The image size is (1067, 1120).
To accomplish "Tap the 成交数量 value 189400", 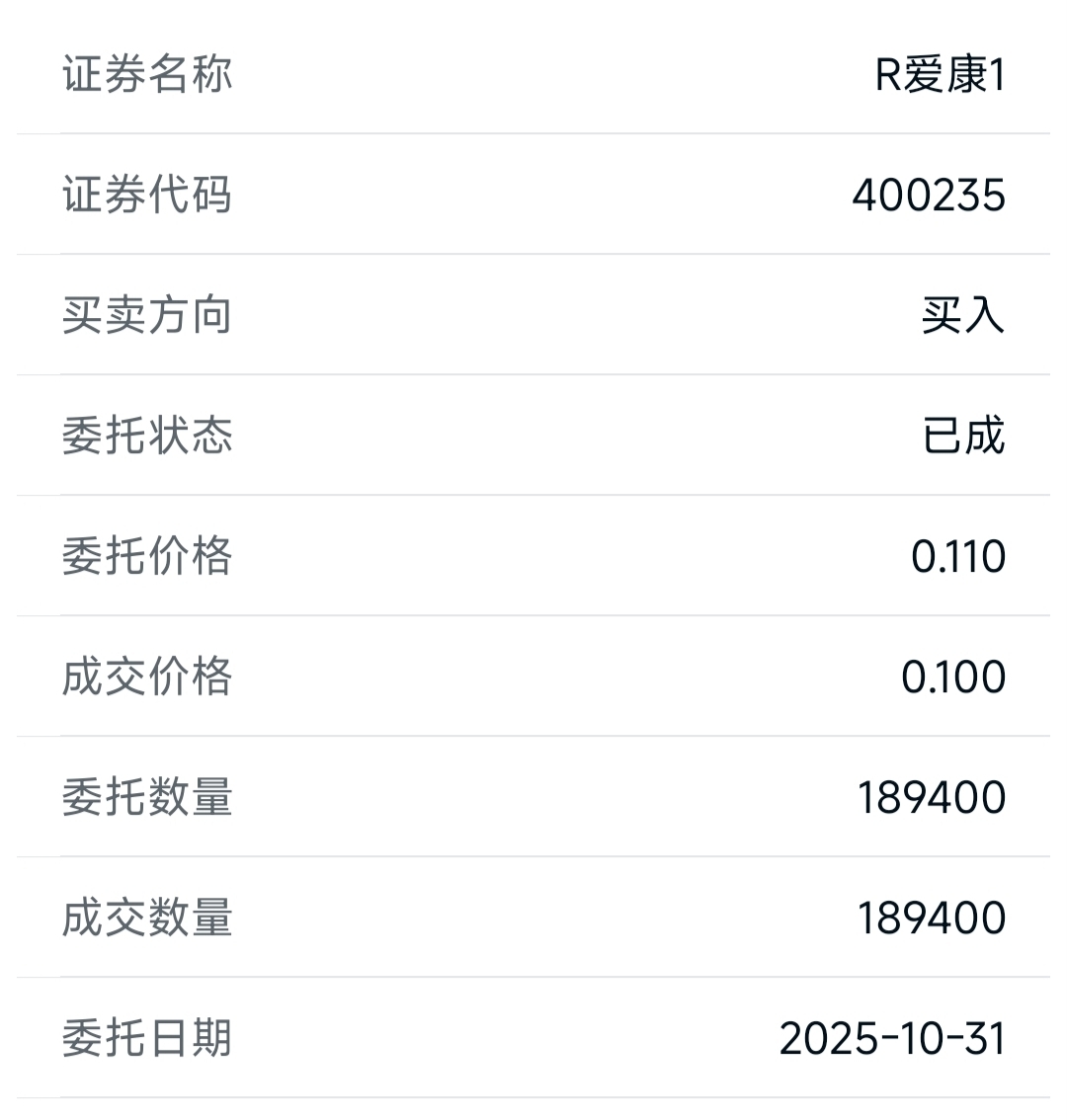I will point(932,919).
